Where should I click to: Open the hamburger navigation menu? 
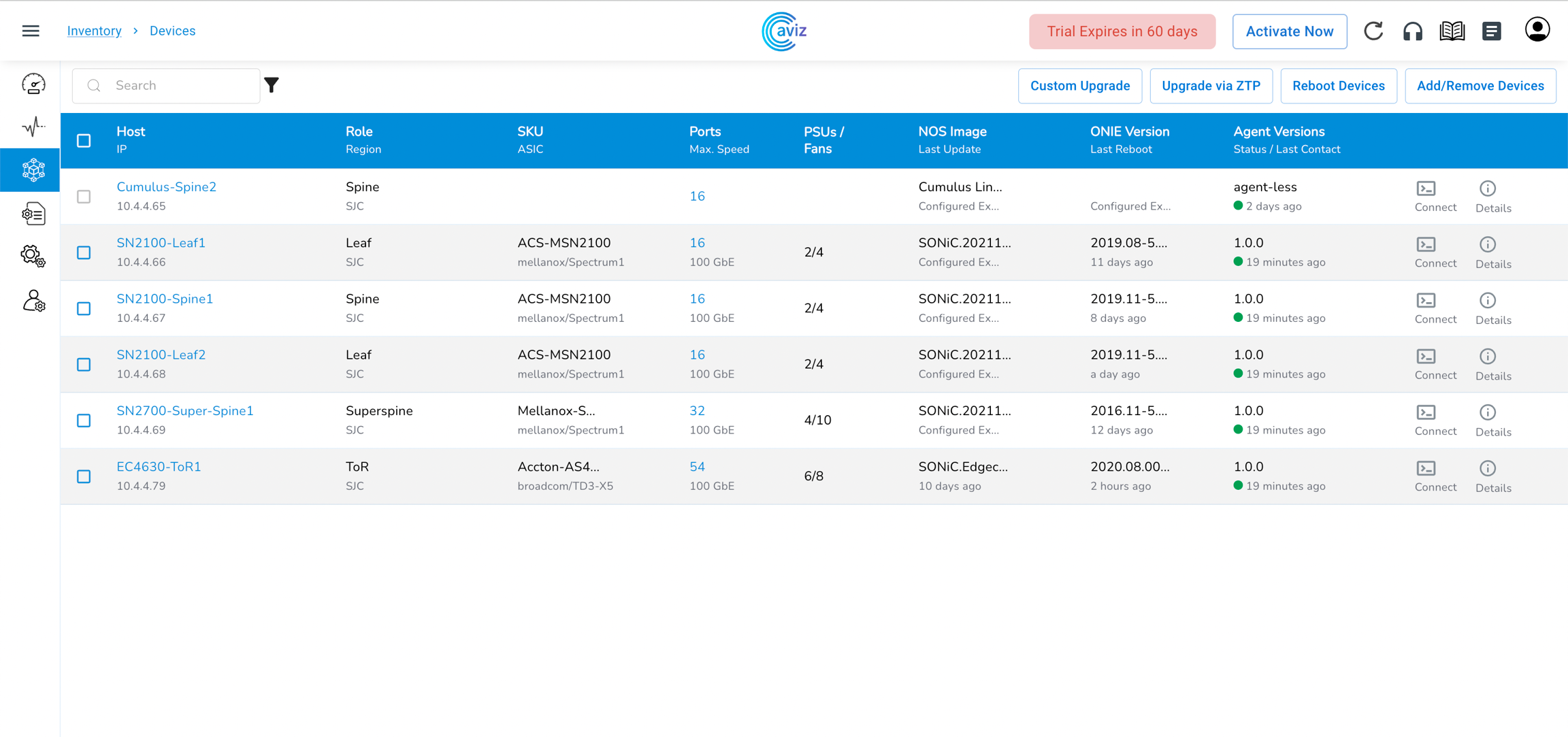[x=31, y=31]
